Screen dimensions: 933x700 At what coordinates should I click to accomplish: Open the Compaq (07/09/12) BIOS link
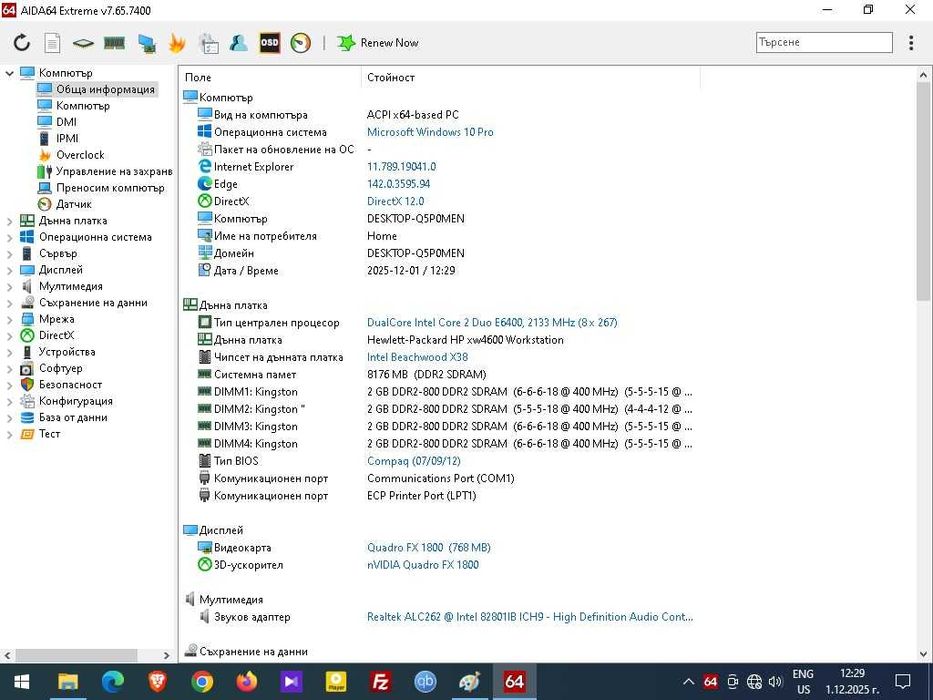point(414,461)
